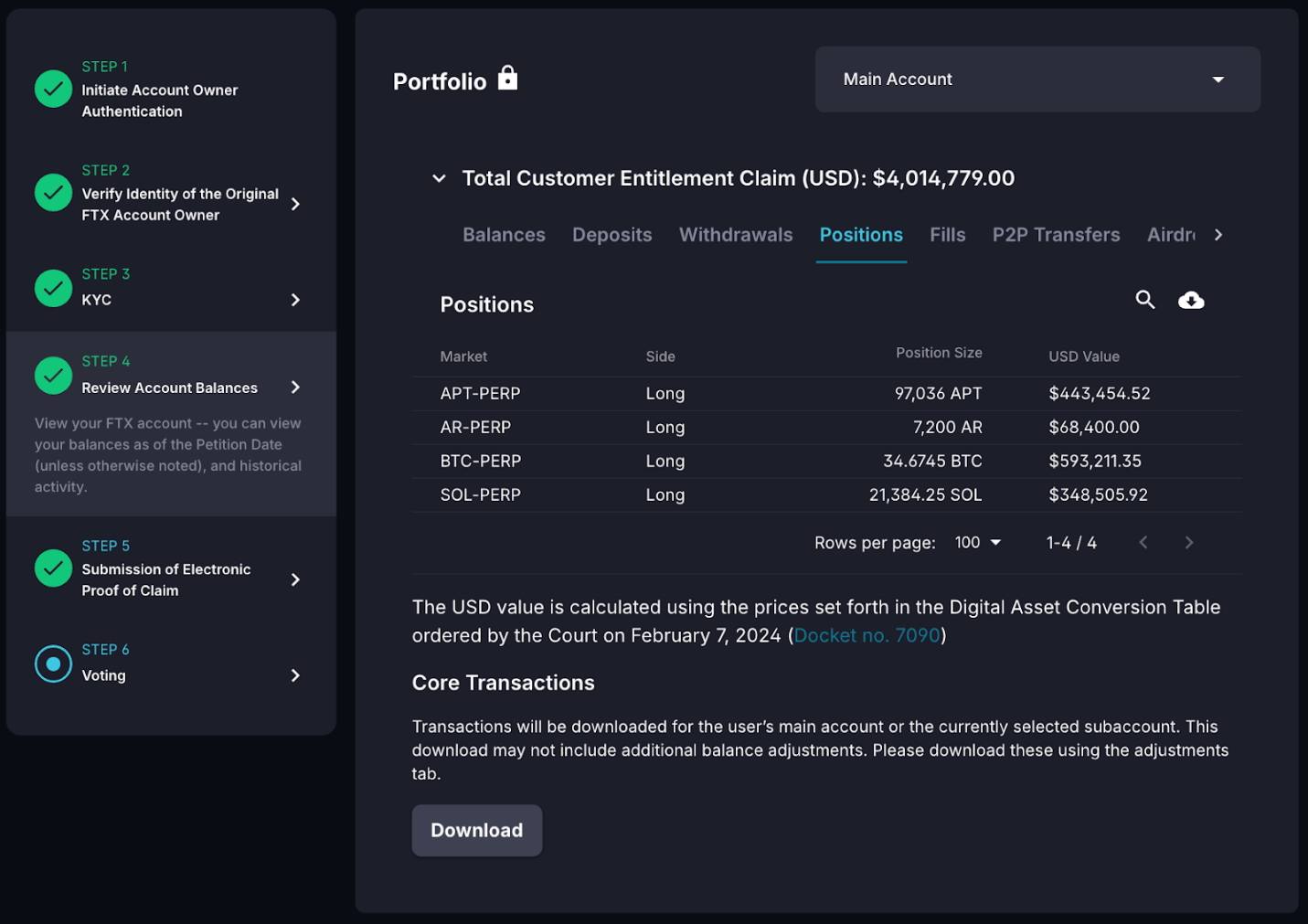Switch to the Balances tab
The width and height of the screenshot is (1308, 924).
(504, 235)
